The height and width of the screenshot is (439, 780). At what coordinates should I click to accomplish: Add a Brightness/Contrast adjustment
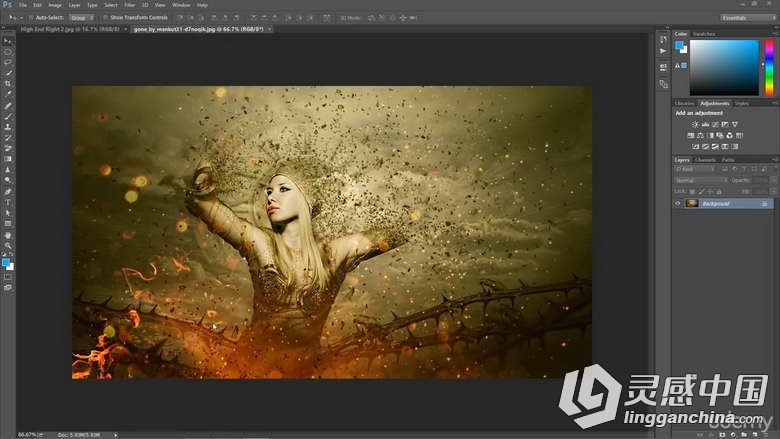click(x=695, y=124)
